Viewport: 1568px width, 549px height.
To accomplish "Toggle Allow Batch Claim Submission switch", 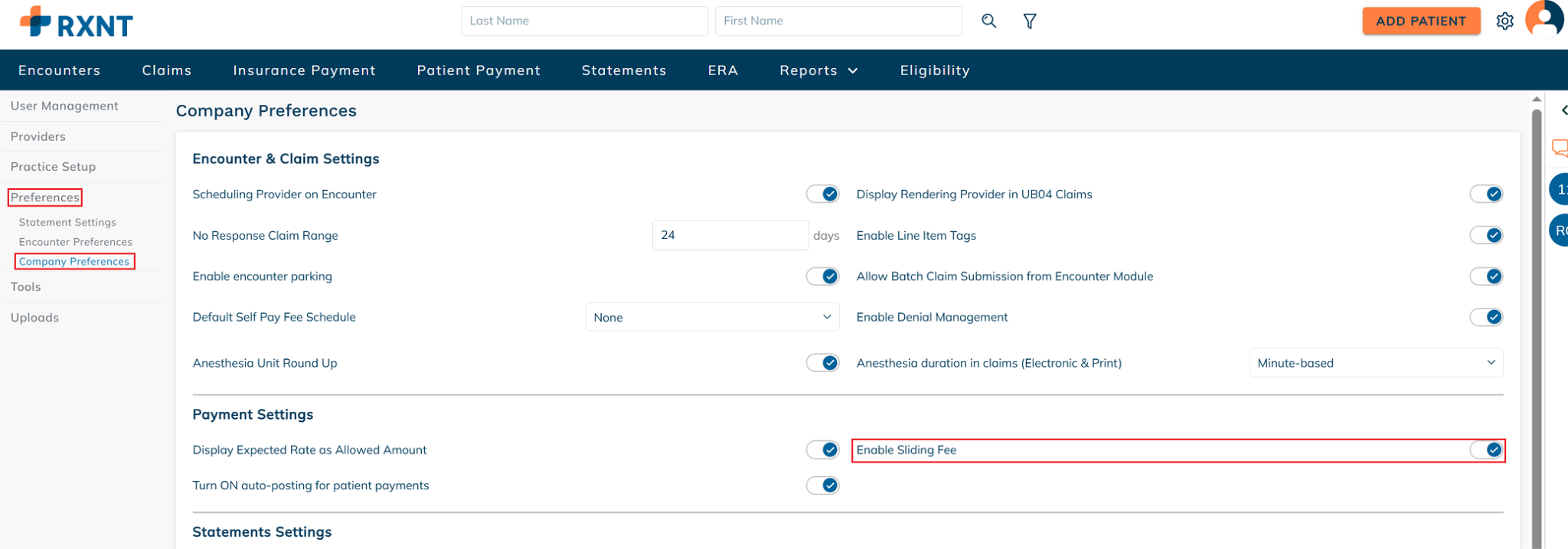I will click(x=1487, y=276).
